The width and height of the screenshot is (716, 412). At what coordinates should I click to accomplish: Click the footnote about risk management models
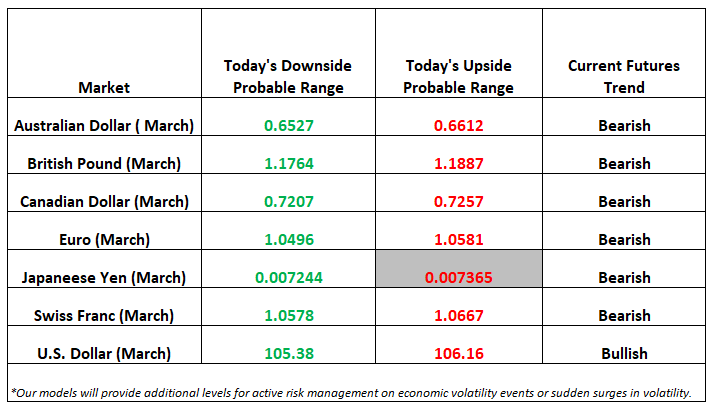click(351, 393)
